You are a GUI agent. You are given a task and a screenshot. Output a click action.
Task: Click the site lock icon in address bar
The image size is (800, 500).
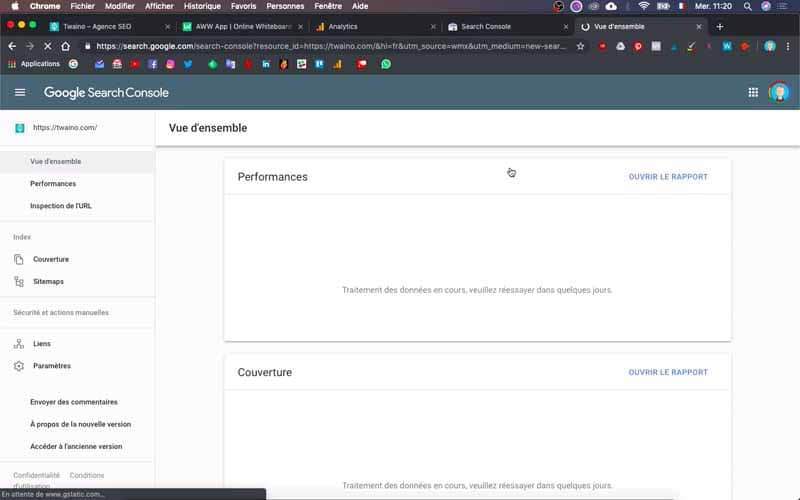click(87, 46)
